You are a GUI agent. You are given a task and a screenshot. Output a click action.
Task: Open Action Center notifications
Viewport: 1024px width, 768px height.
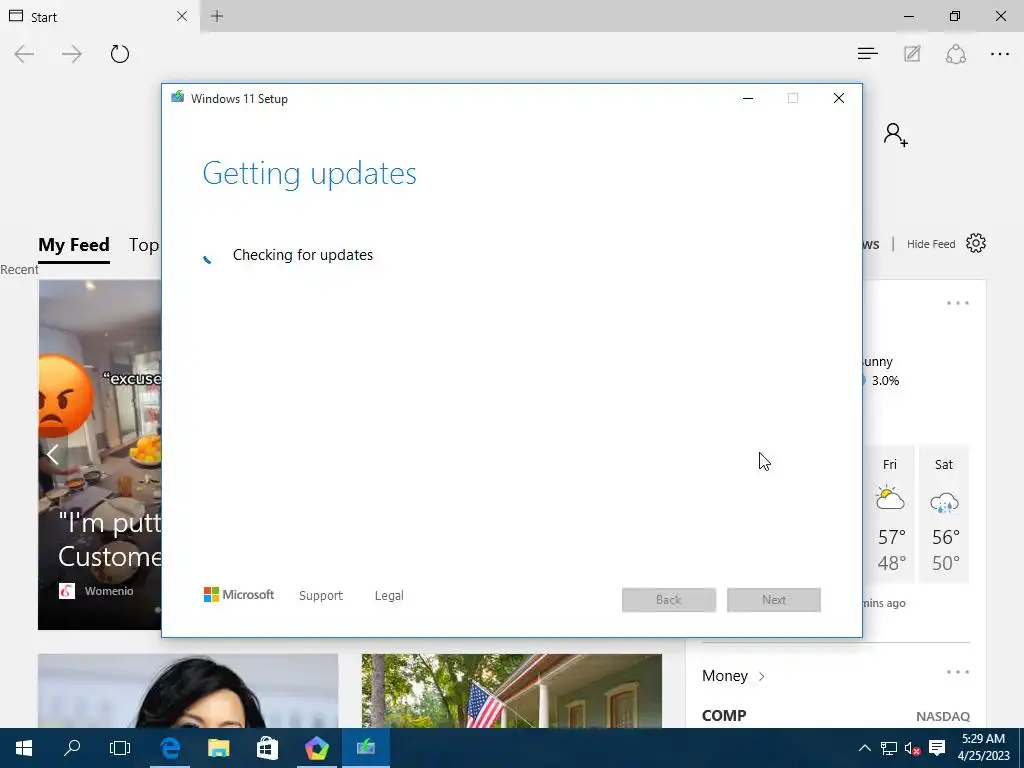936,748
